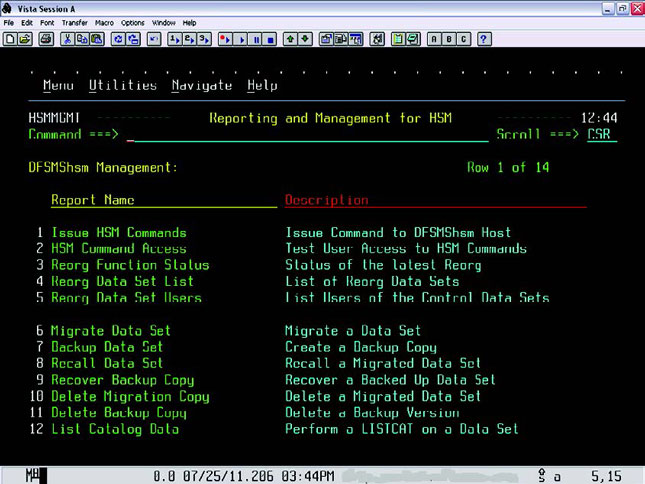Click the 12:44 time display
Image resolution: width=645 pixels, height=484 pixels.
599,118
